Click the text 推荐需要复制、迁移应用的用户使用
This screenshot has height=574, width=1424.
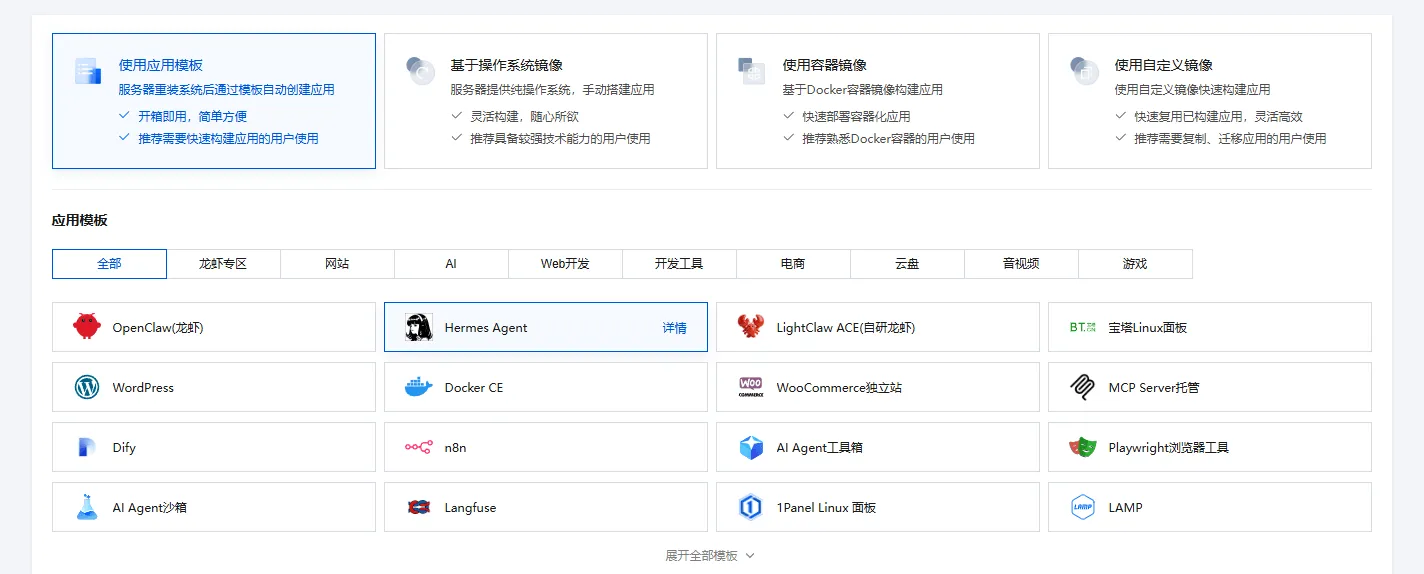pos(1230,138)
